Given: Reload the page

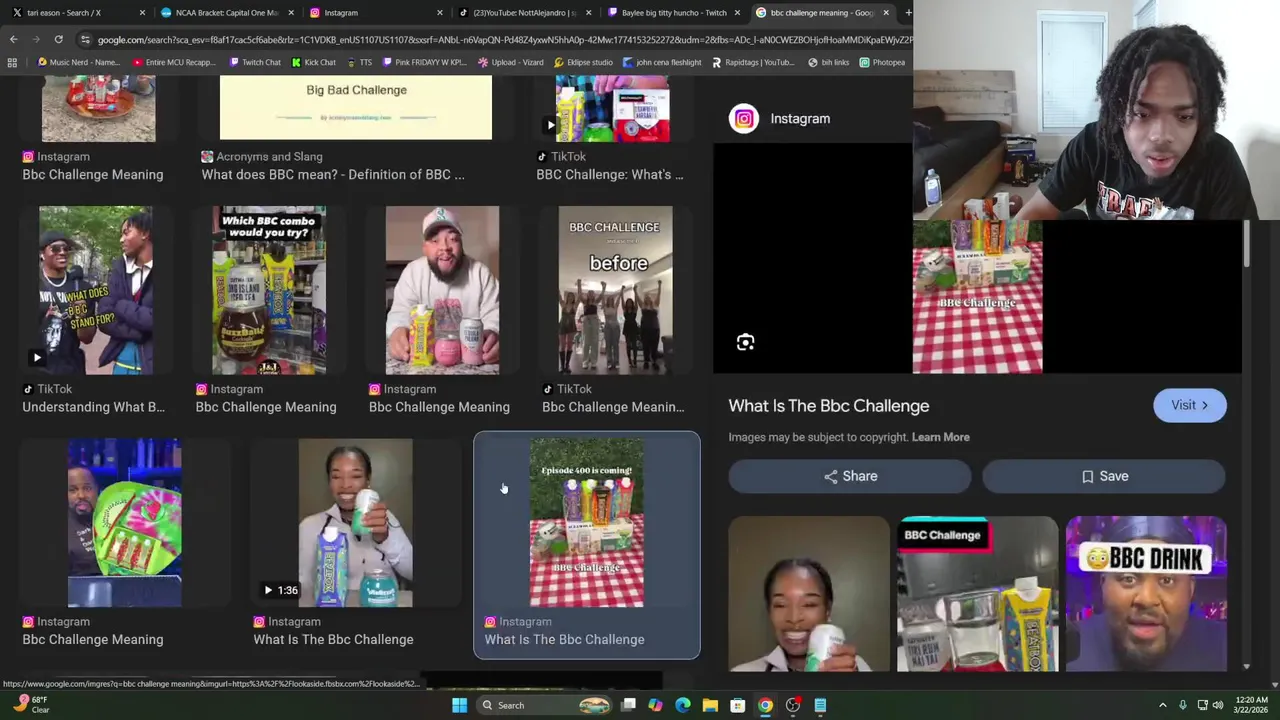Looking at the screenshot, I should pos(58,39).
